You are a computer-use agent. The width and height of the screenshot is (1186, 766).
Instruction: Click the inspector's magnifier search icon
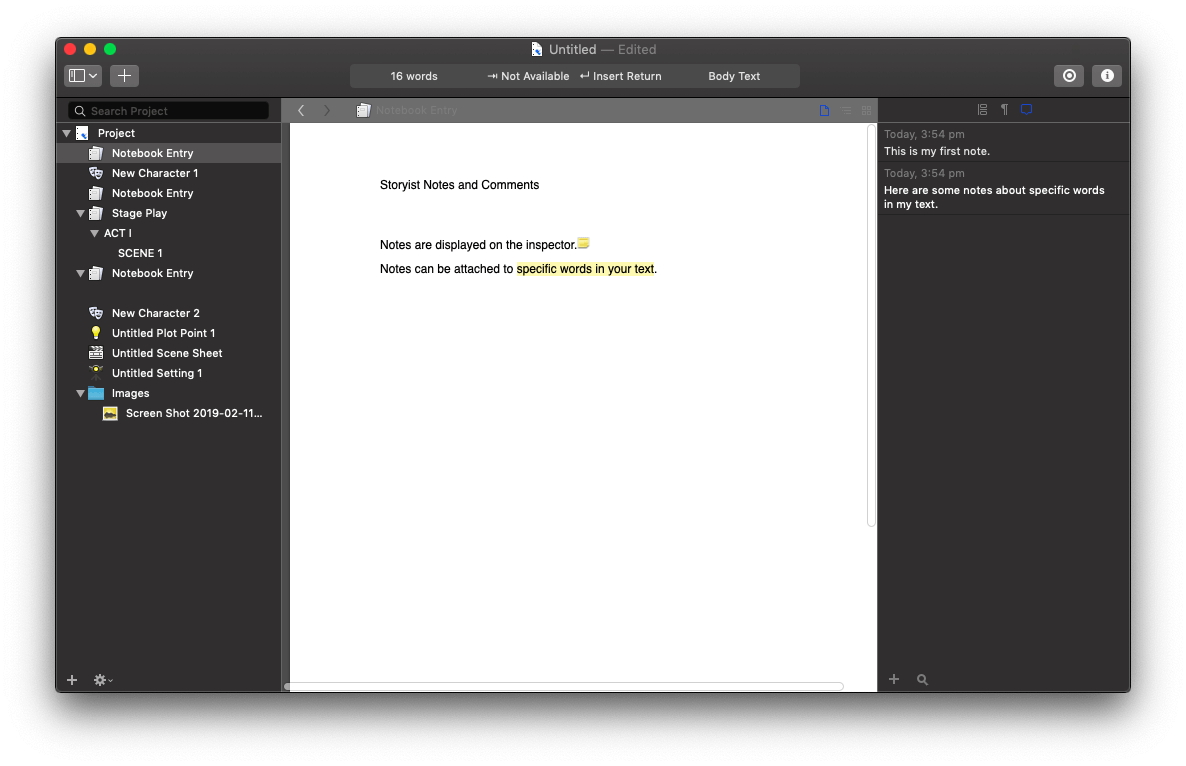(x=922, y=679)
